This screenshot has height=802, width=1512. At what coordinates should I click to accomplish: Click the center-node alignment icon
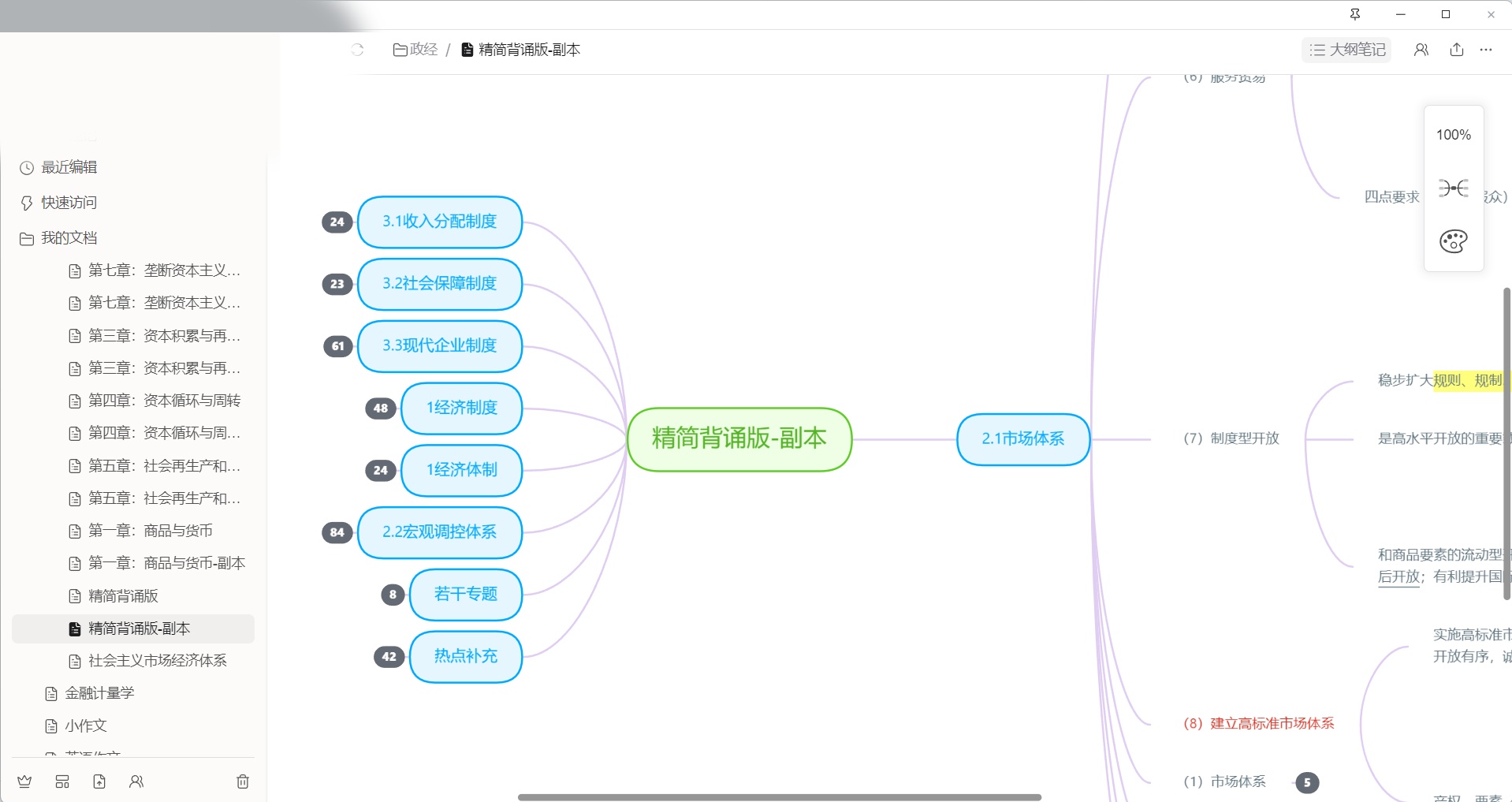pyautogui.click(x=1453, y=188)
